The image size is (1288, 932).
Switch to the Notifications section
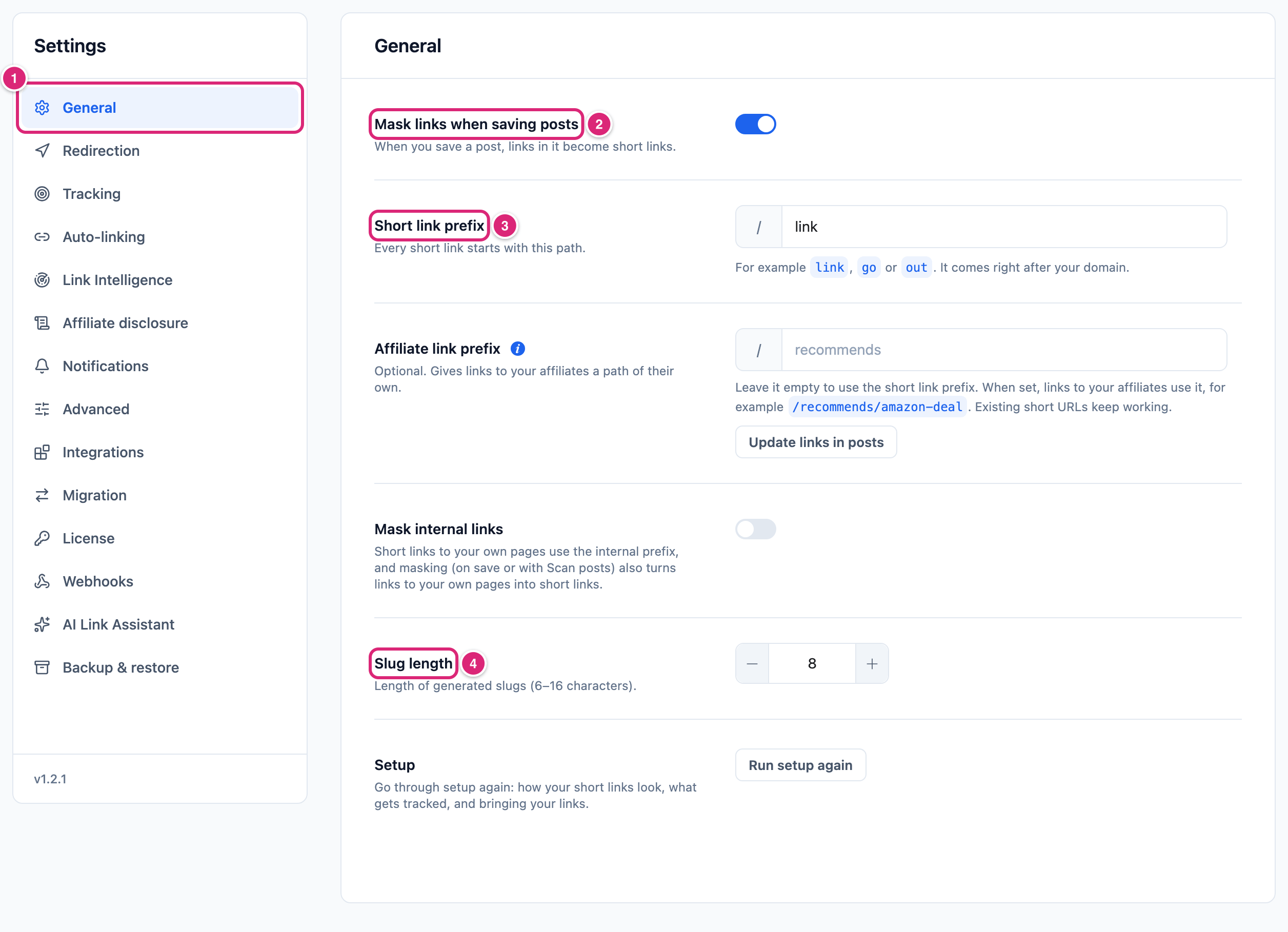click(160, 366)
